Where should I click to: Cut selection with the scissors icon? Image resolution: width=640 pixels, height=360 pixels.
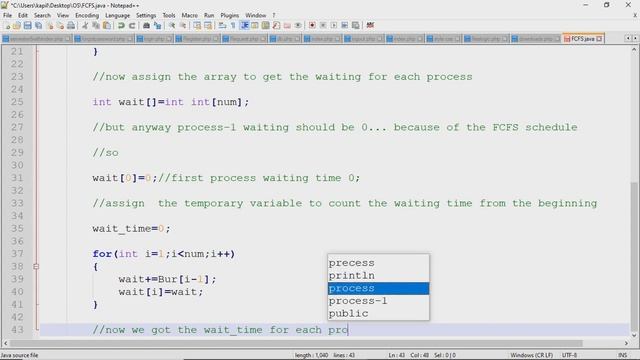(85, 25)
